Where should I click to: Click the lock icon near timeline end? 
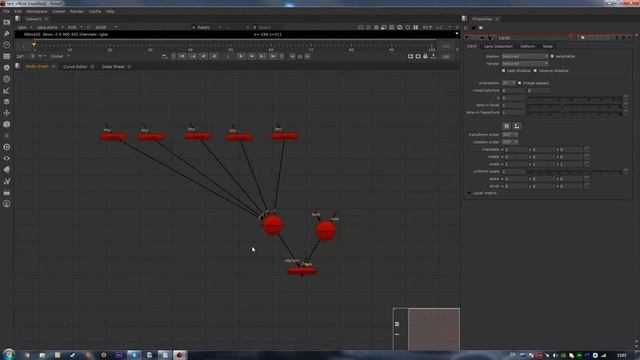click(x=425, y=56)
